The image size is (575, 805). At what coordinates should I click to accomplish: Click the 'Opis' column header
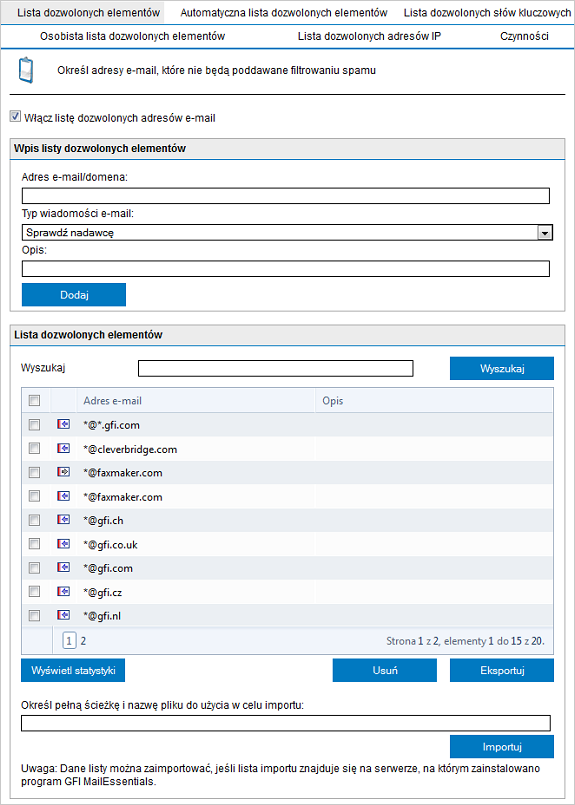(x=333, y=401)
